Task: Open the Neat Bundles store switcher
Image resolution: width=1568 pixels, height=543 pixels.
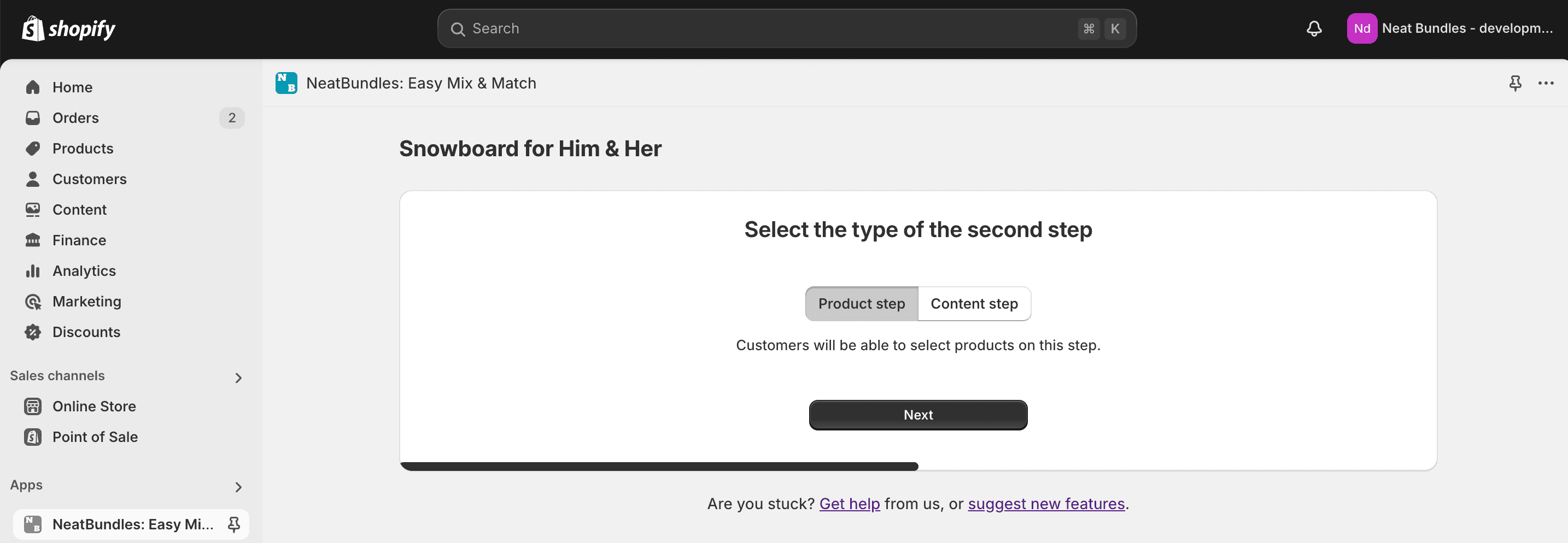Action: tap(1450, 28)
